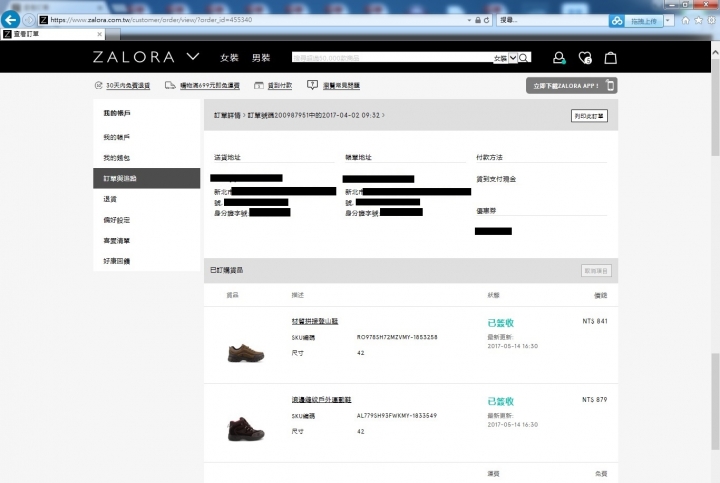Open the wishlist heart icon
This screenshot has height=483, width=720.
[585, 58]
